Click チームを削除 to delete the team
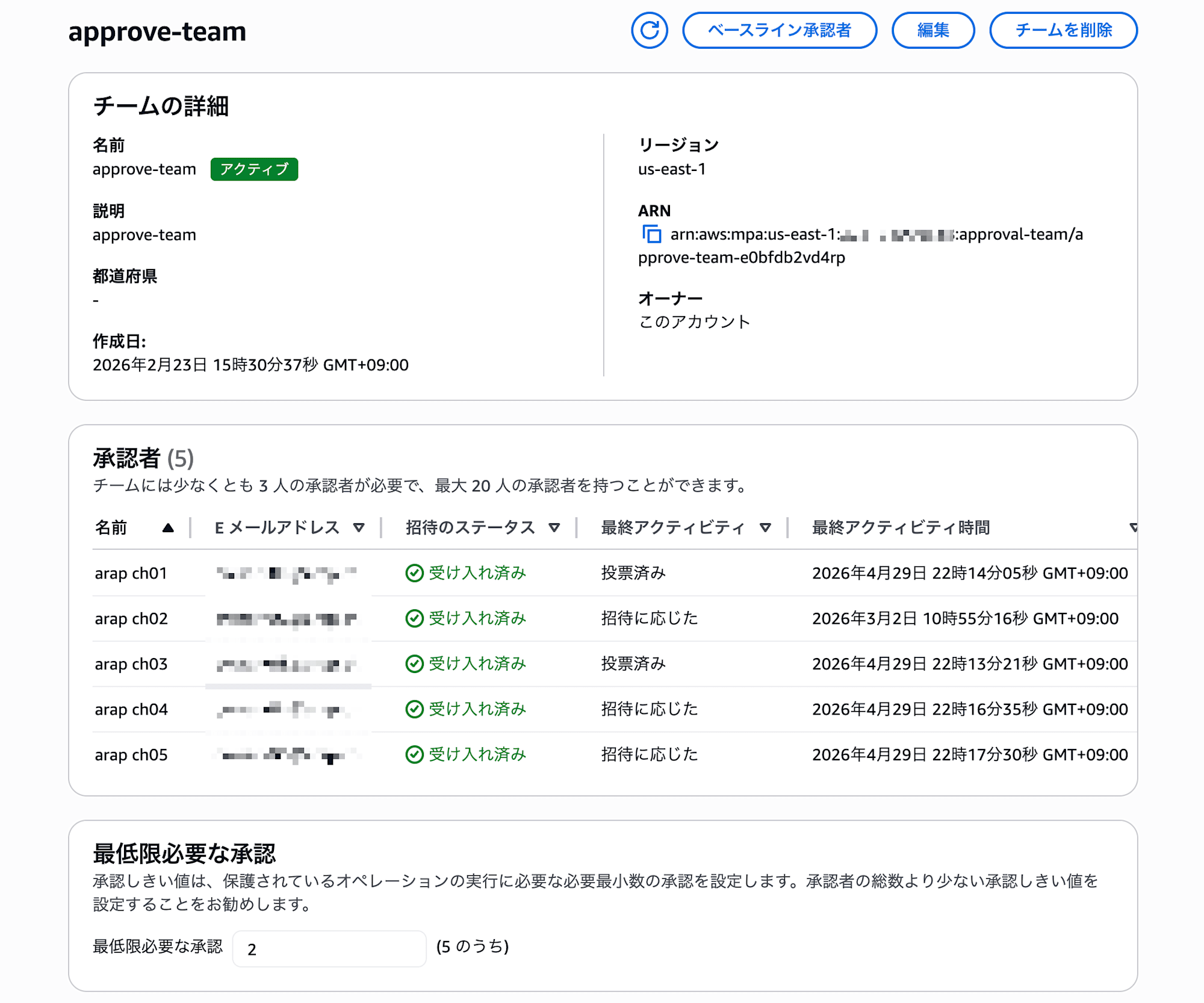 click(1063, 30)
